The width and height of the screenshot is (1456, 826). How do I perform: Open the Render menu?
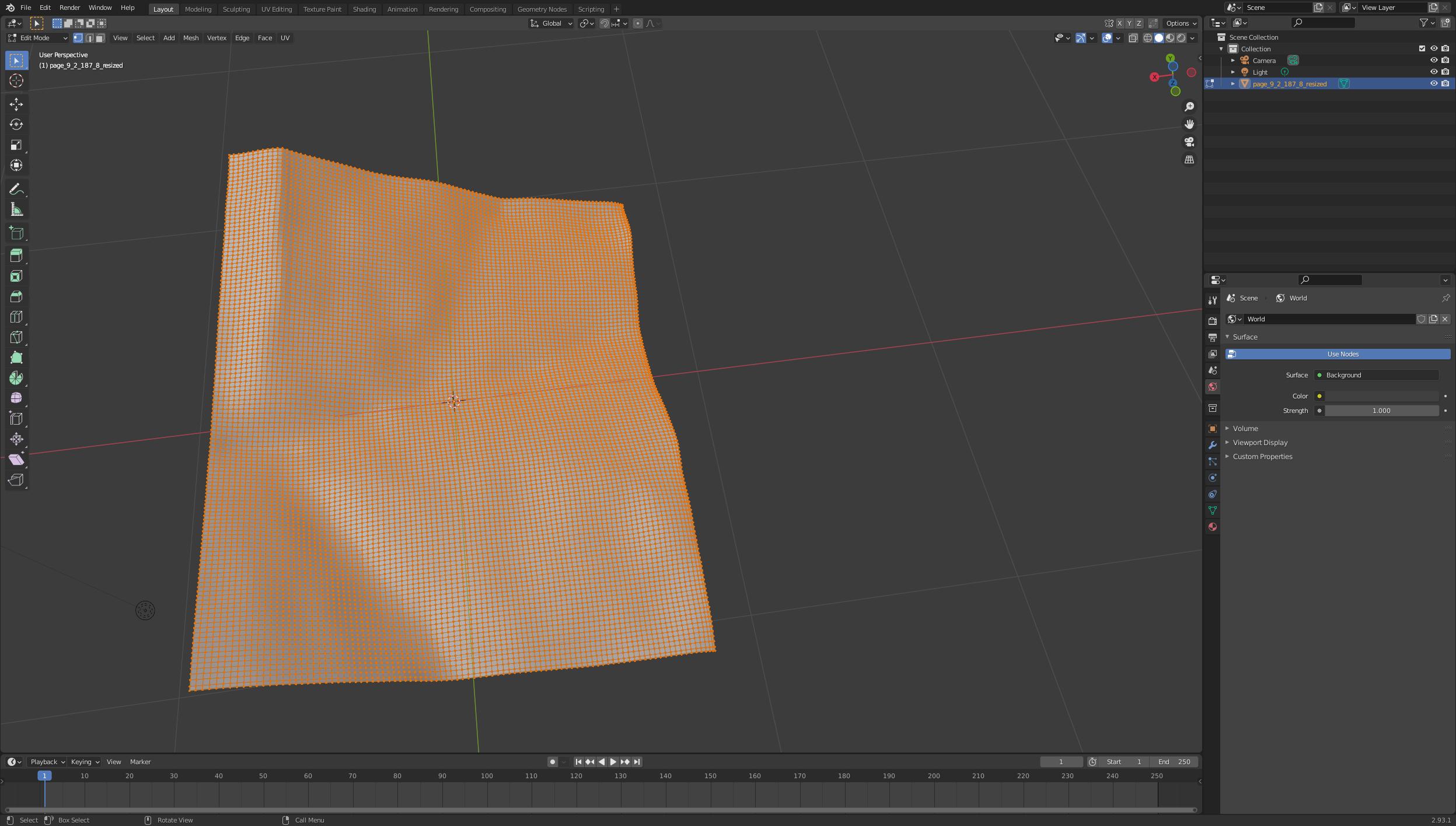69,8
